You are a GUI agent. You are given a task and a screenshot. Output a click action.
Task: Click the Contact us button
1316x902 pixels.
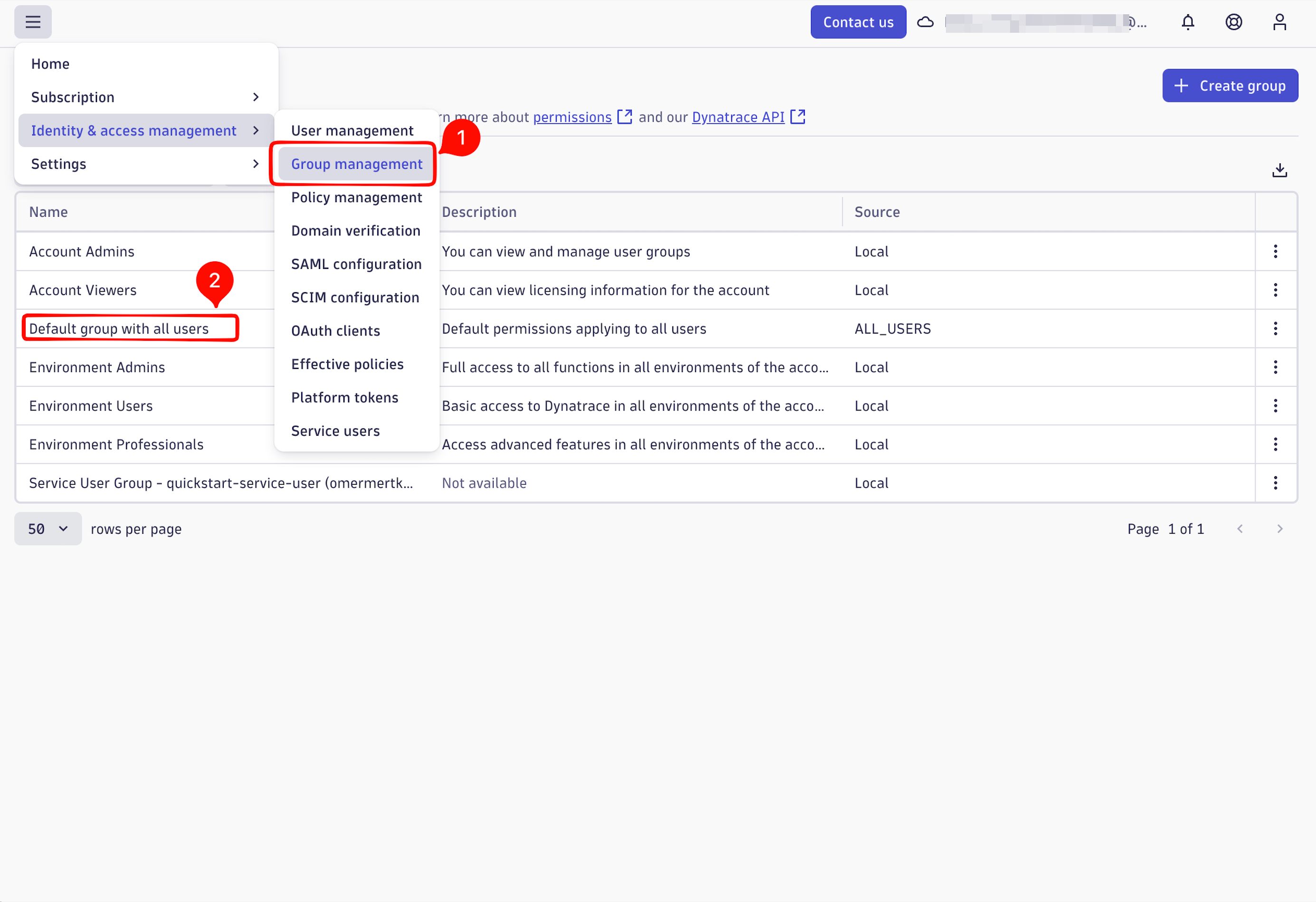(x=858, y=22)
